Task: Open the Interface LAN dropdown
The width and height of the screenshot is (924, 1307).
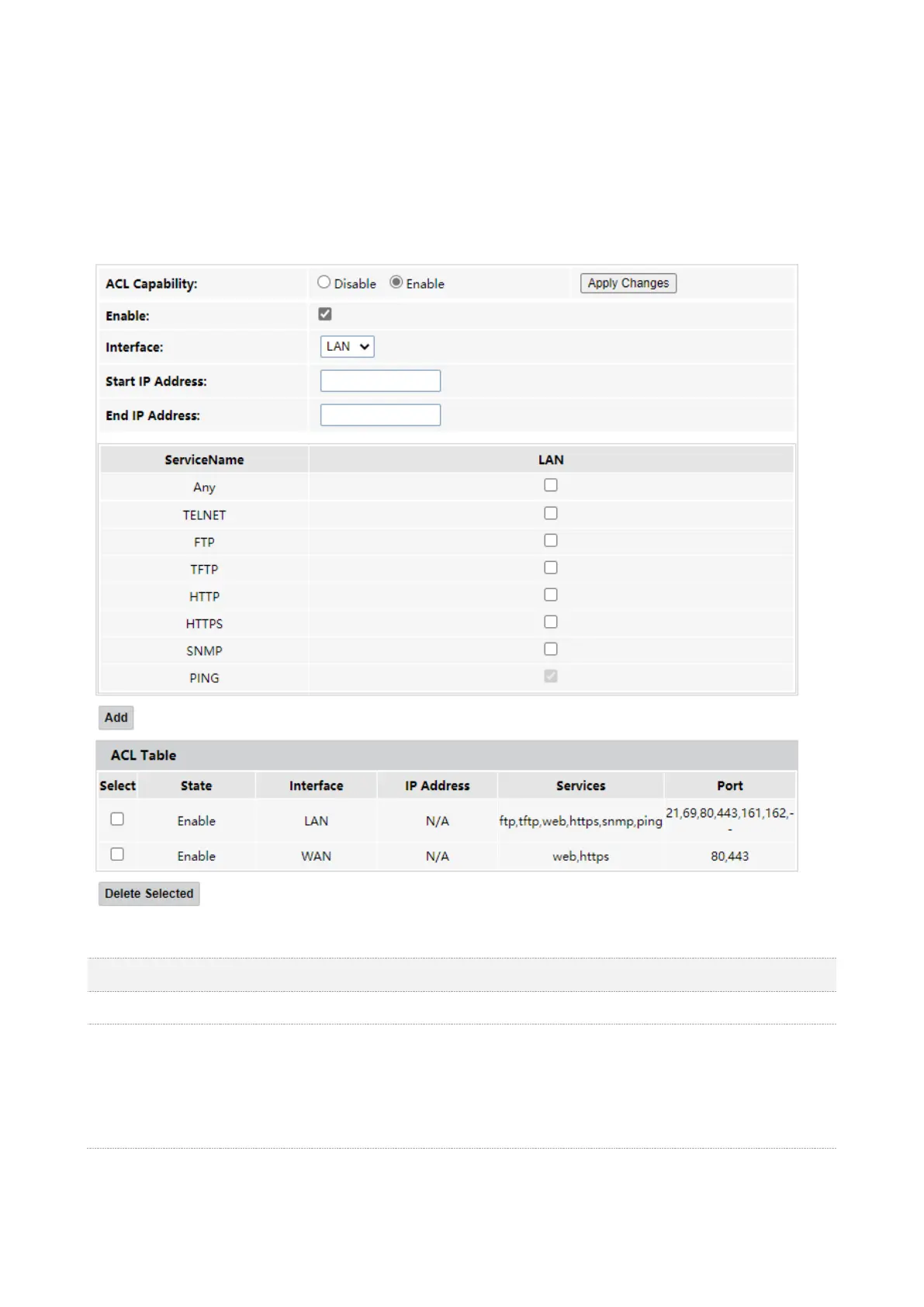Action: pos(348,347)
